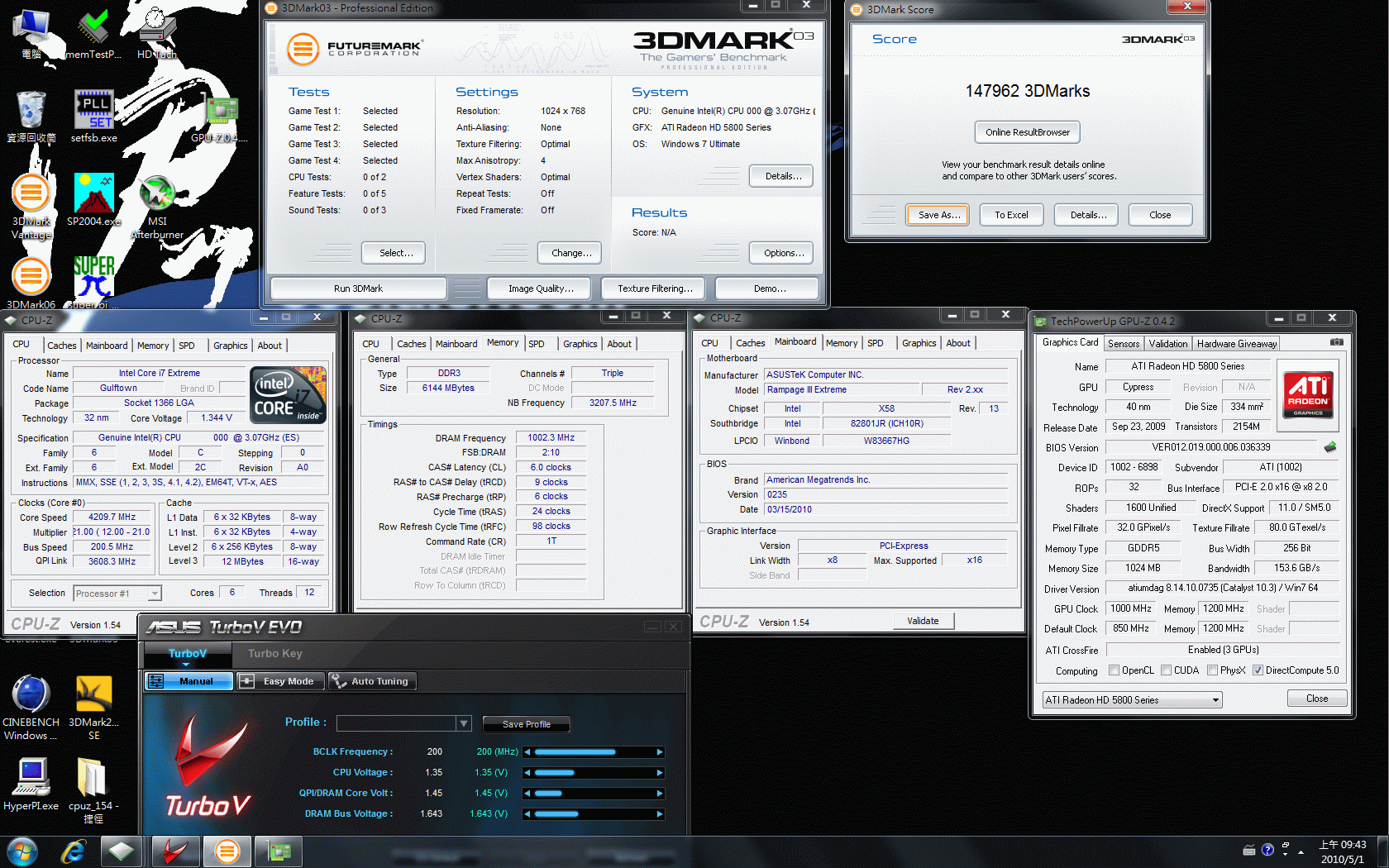Select Auto Tuning in TurboV EVO
This screenshot has width=1389, height=868.
pos(371,681)
